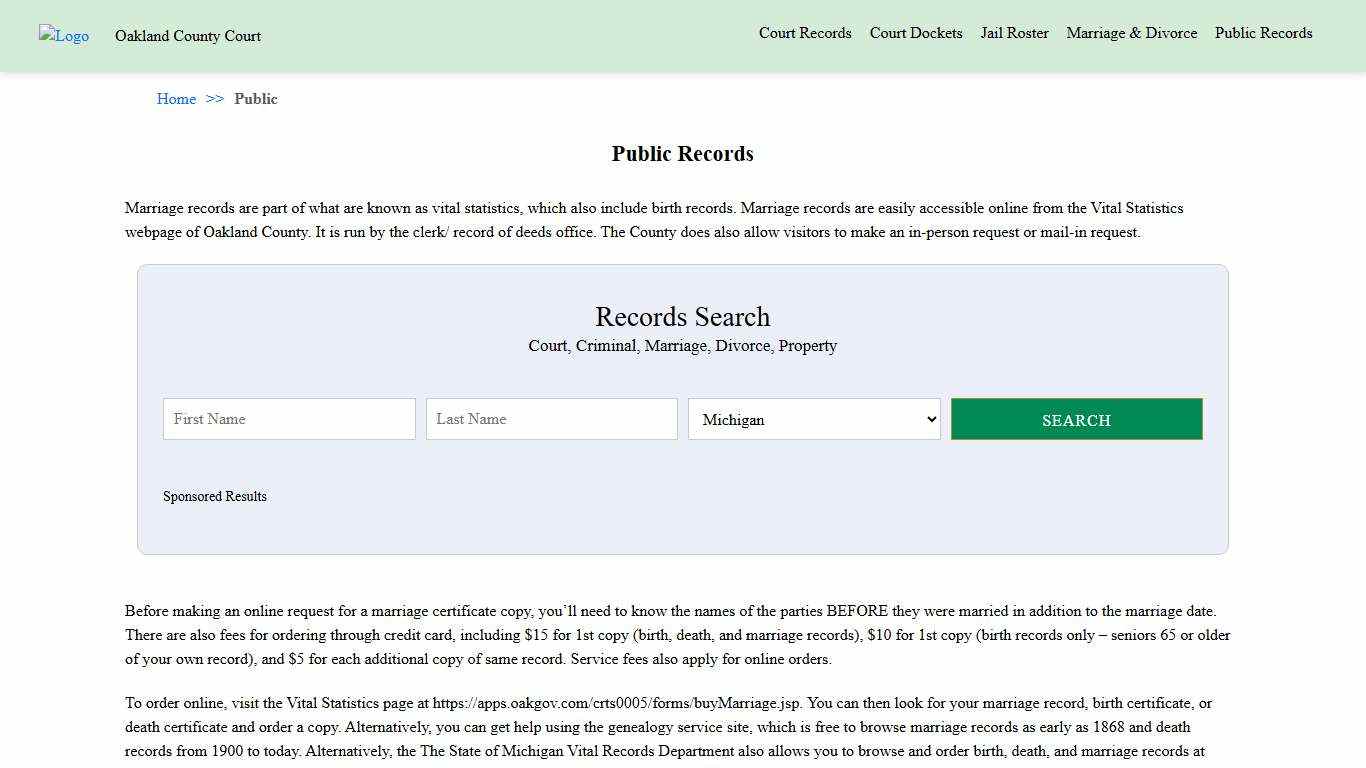Select Public Records in the top navigation
Screen dimensions: 1366x768
click(1263, 33)
